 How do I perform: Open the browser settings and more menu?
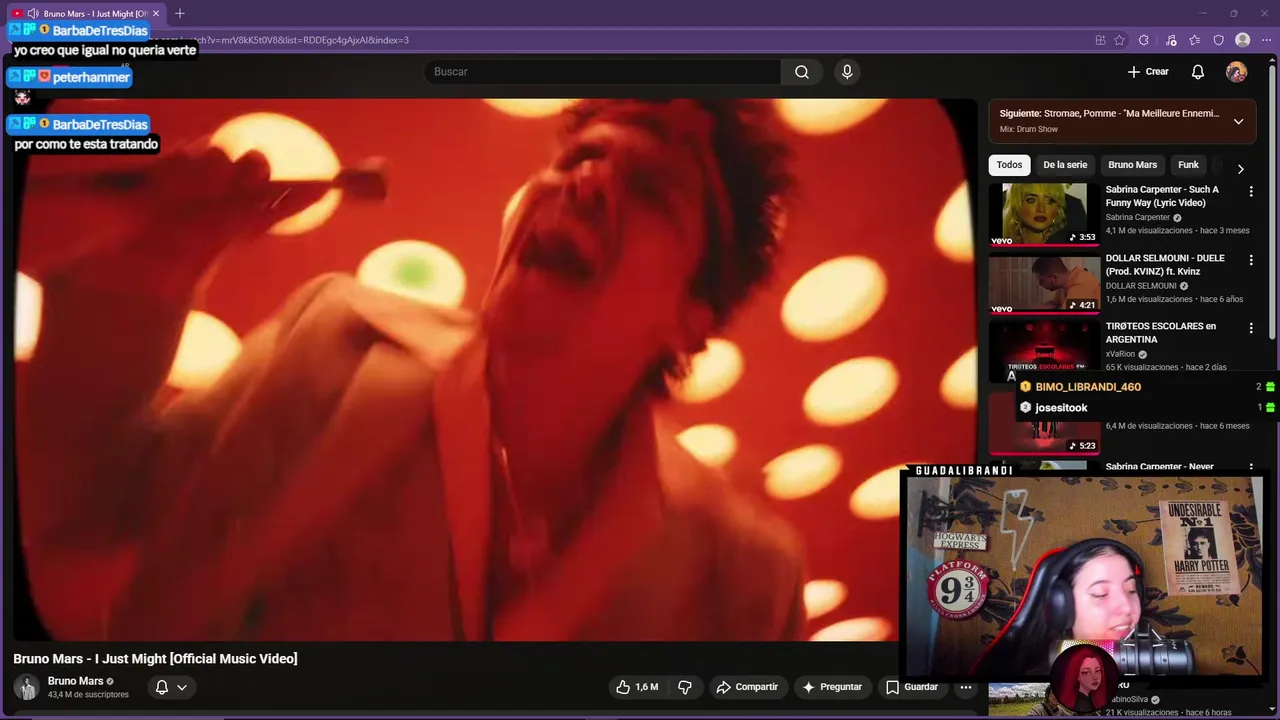coord(1266,40)
